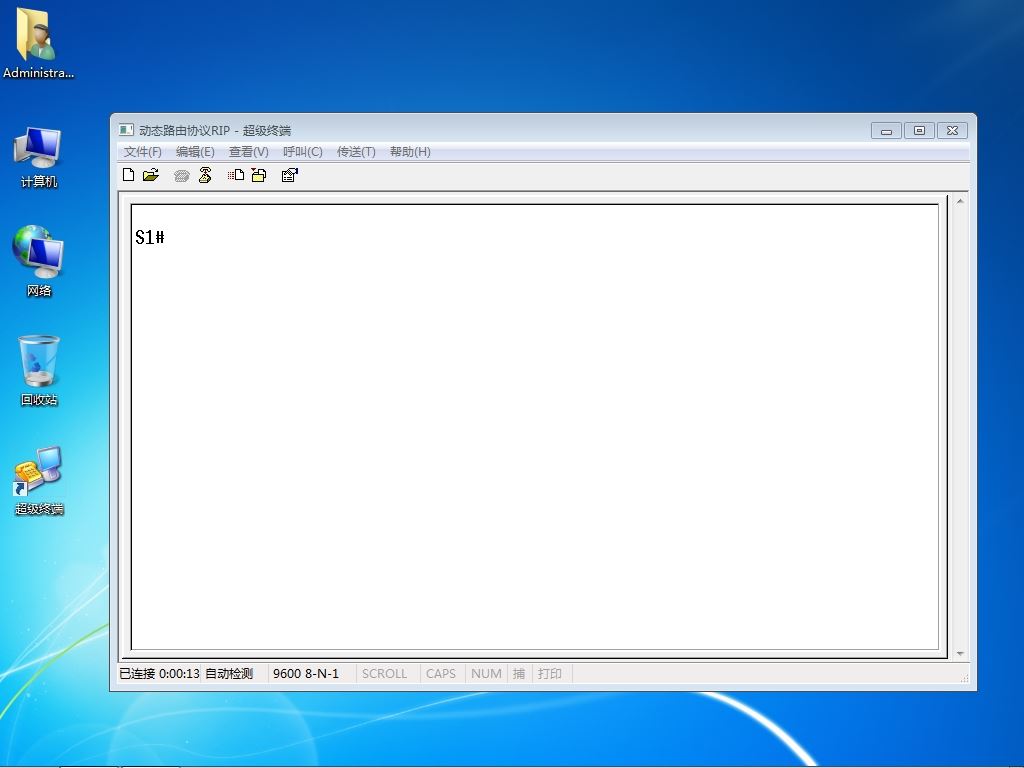Select the 回收站 recycle bin icon
Viewport: 1024px width, 768px height.
click(x=39, y=370)
